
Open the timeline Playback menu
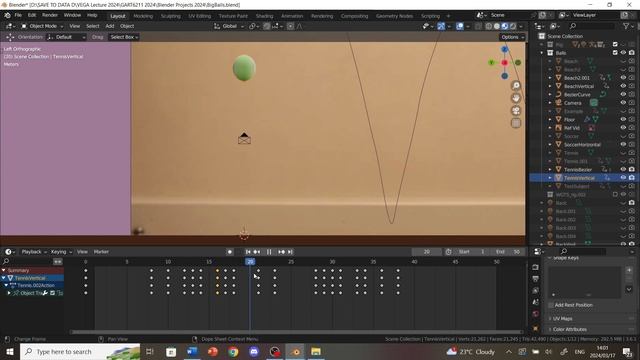pyautogui.click(x=34, y=252)
